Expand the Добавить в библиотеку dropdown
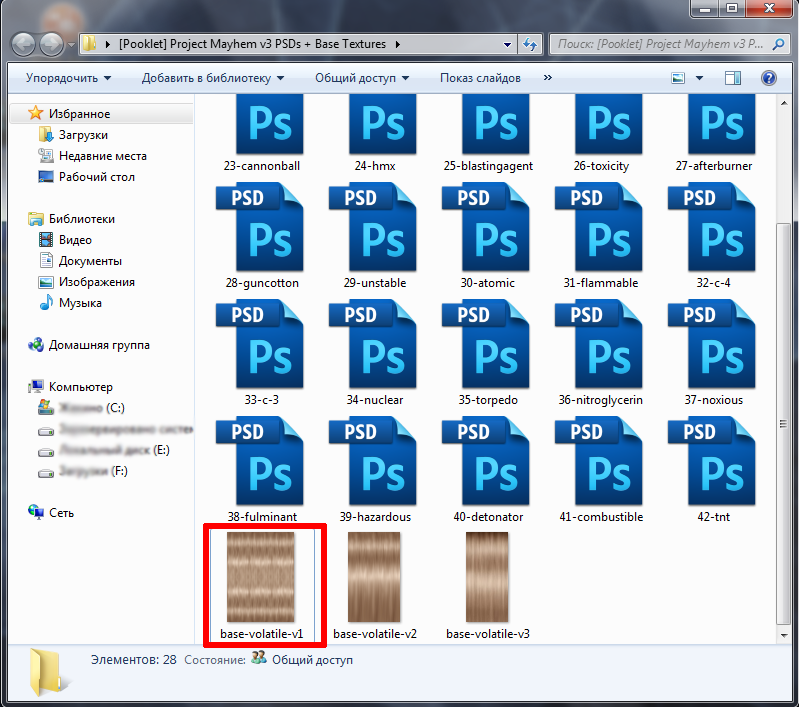 (212, 78)
